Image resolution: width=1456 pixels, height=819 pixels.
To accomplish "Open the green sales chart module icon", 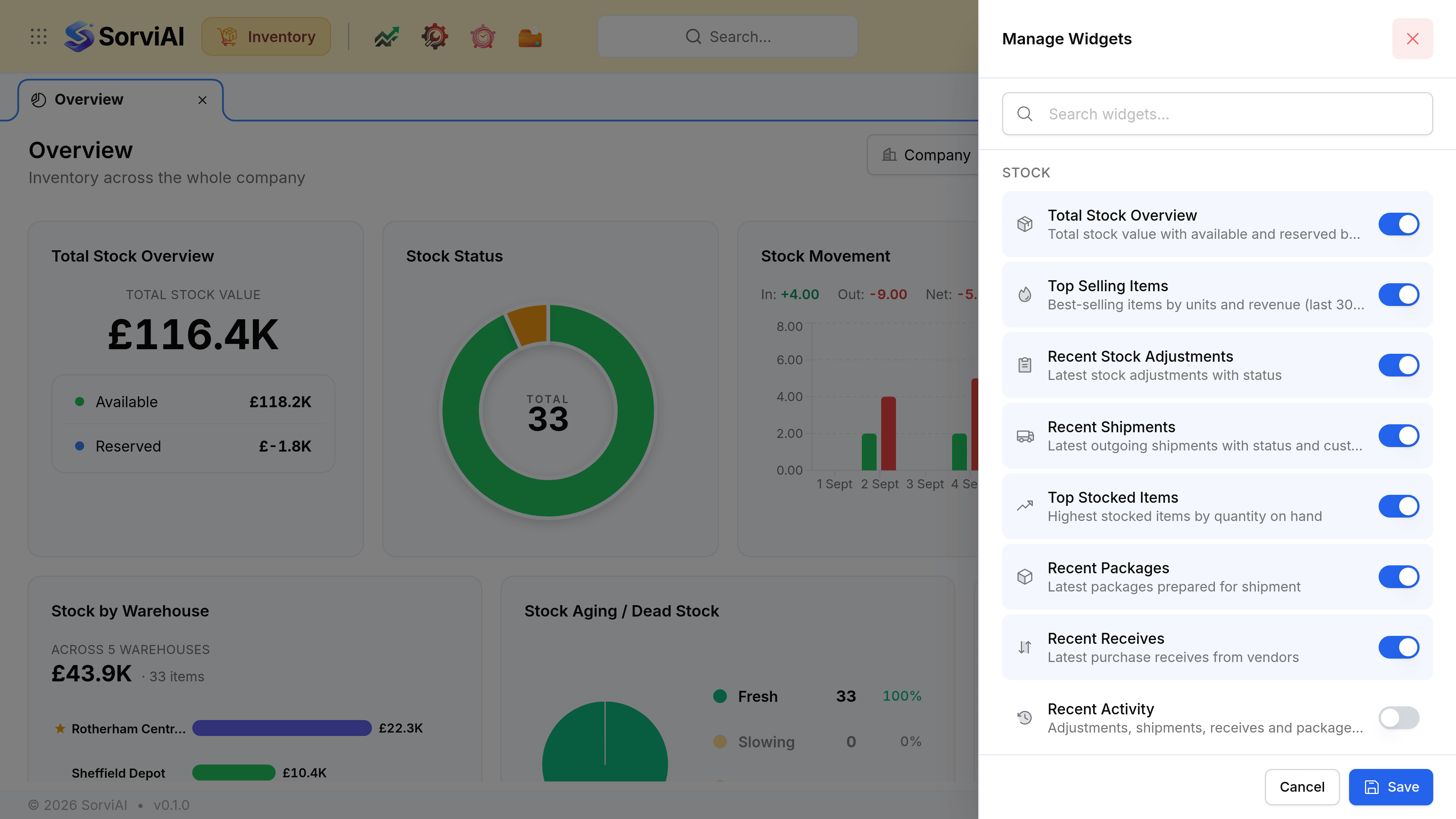I will 387,37.
